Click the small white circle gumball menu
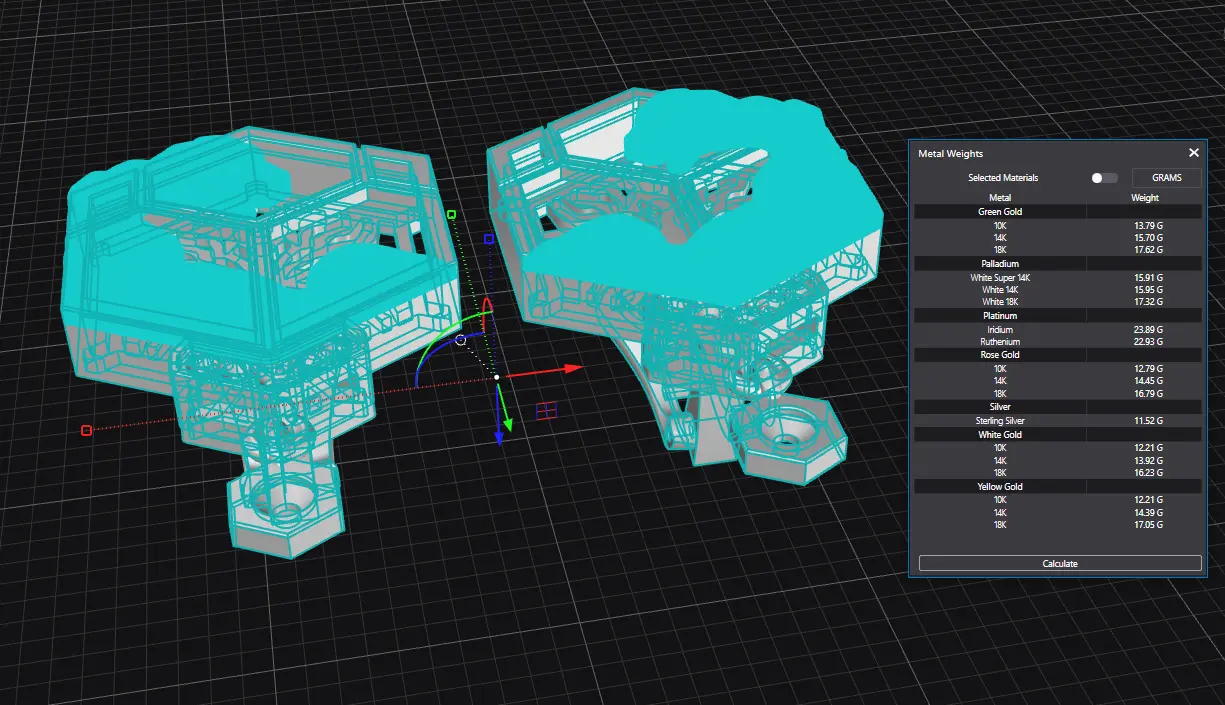Image resolution: width=1225 pixels, height=705 pixels. pos(460,340)
